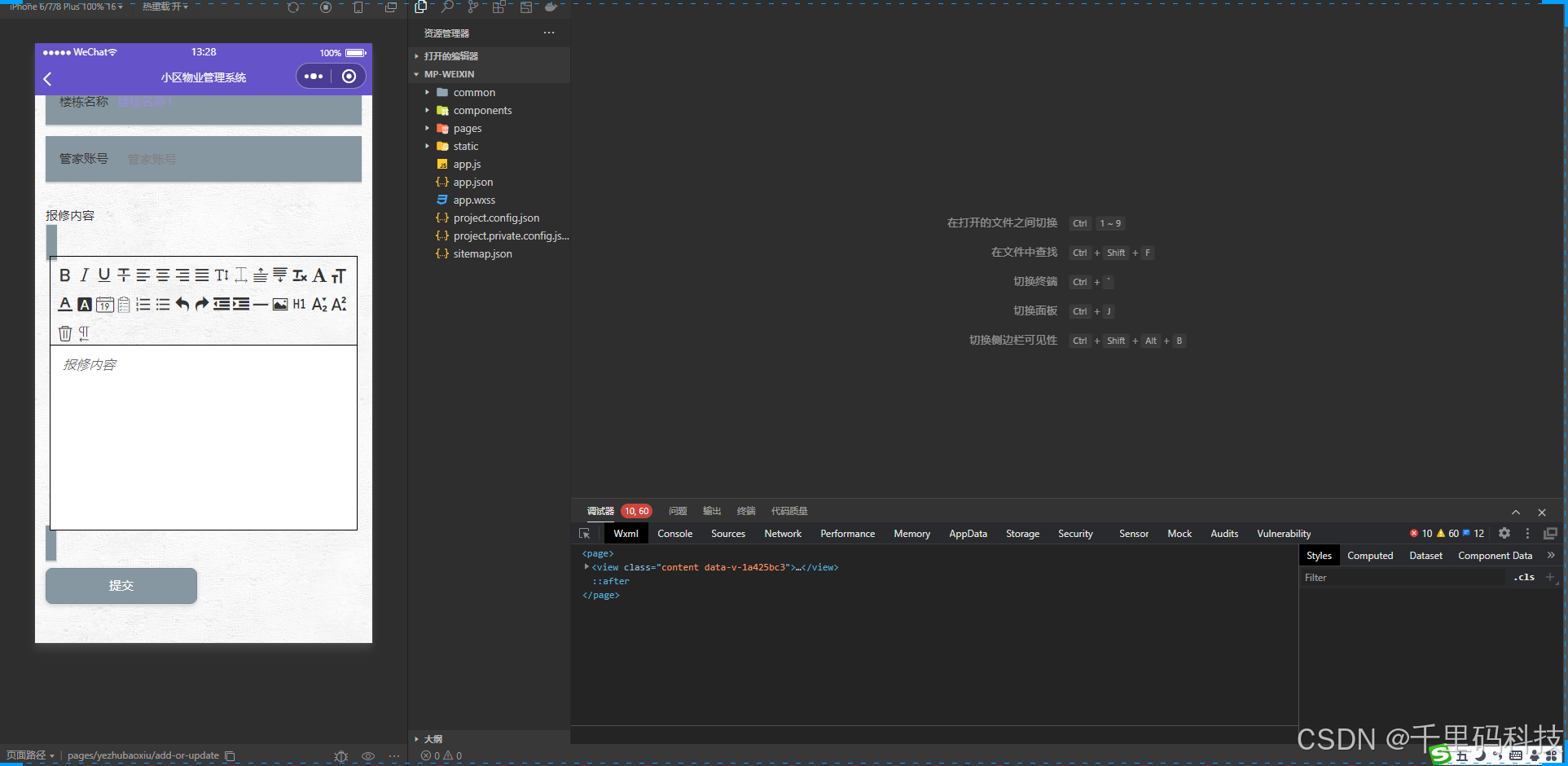Insert date with the calendar icon
1568x766 pixels.
104,304
